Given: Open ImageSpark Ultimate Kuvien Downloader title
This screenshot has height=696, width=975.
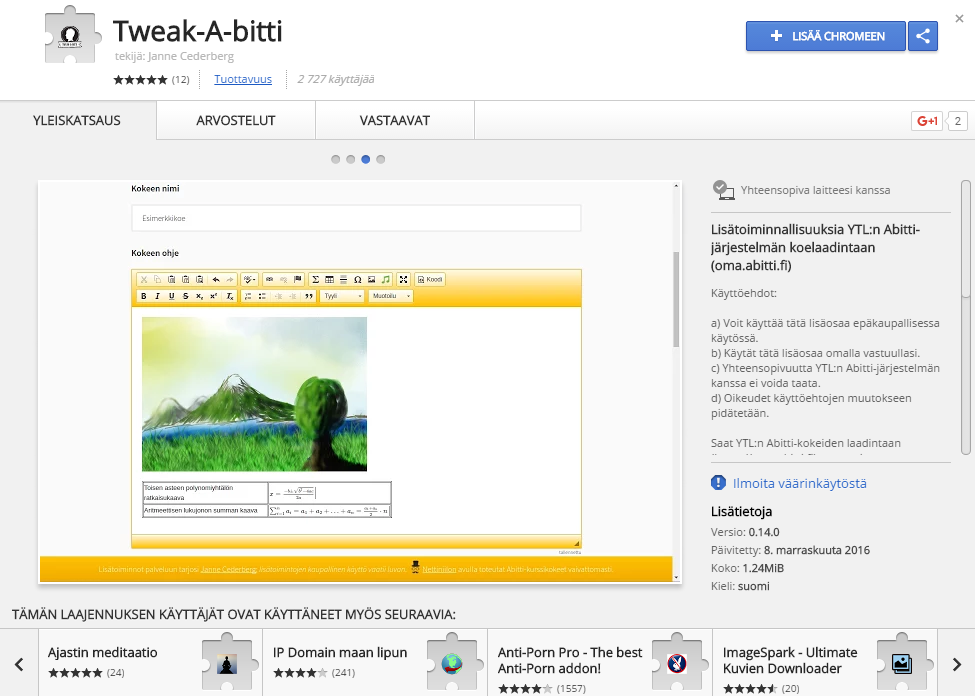Looking at the screenshot, I should click(x=790, y=661).
